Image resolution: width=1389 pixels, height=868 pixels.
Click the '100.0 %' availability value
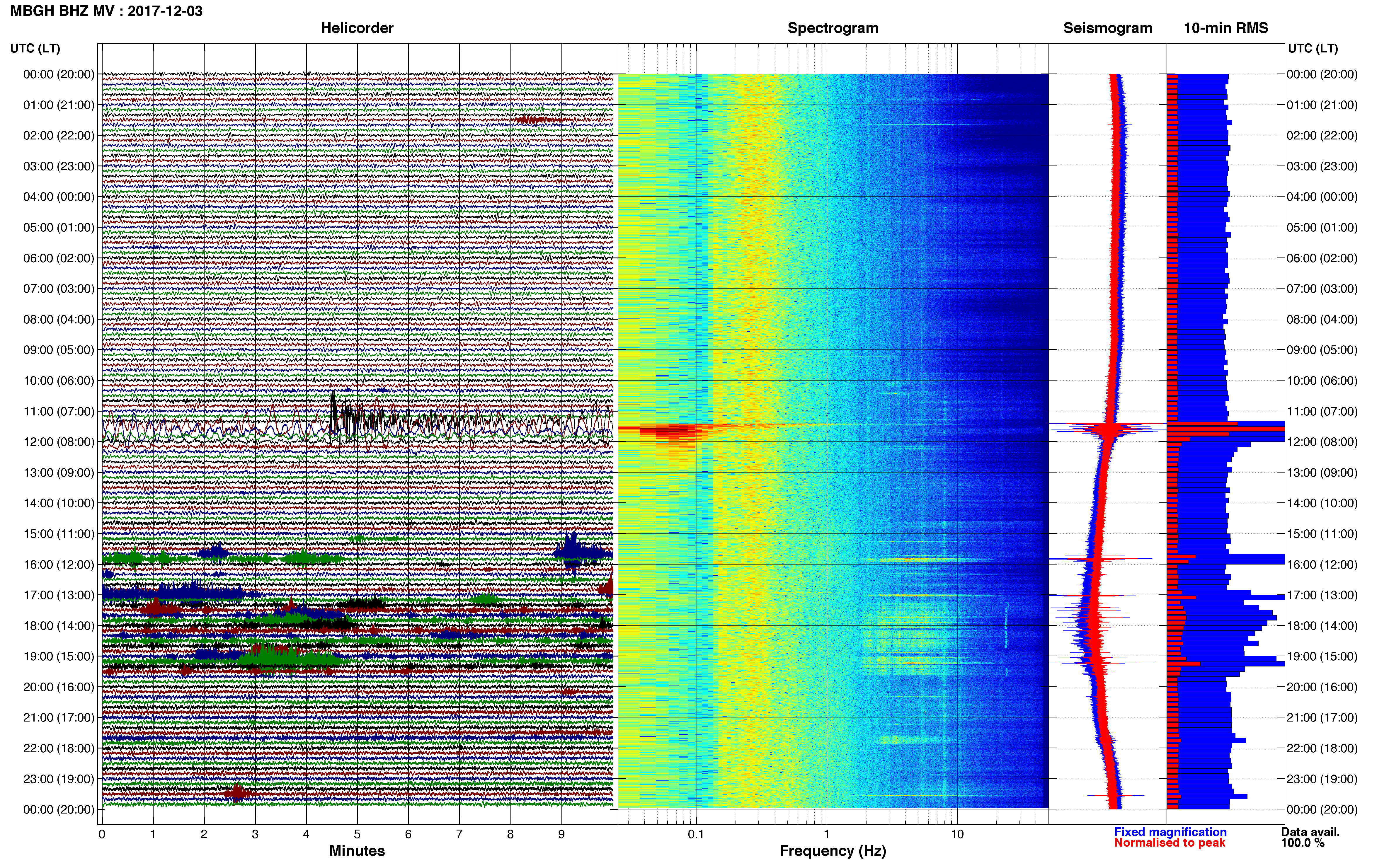tap(1303, 843)
